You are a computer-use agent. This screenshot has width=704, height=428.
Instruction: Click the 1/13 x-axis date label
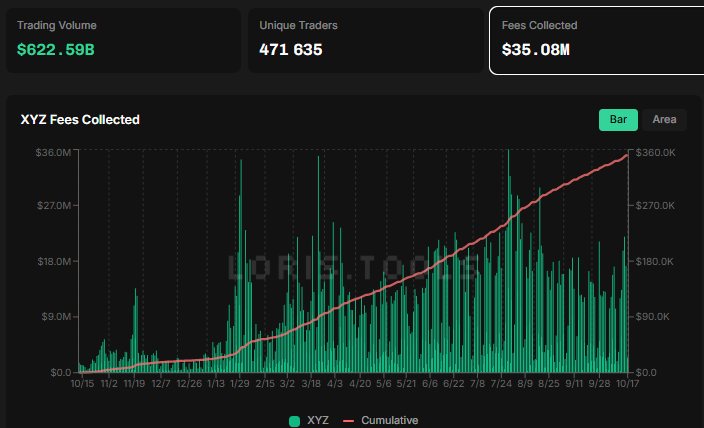pos(216,384)
